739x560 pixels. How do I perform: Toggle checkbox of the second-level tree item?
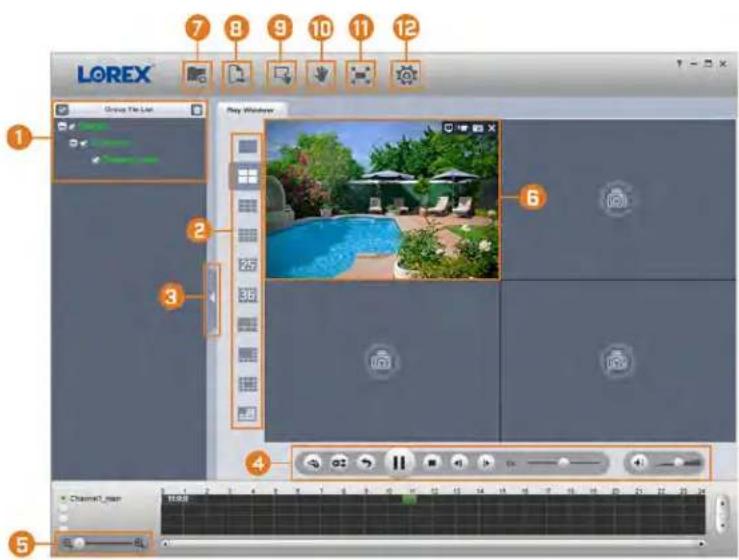83,143
